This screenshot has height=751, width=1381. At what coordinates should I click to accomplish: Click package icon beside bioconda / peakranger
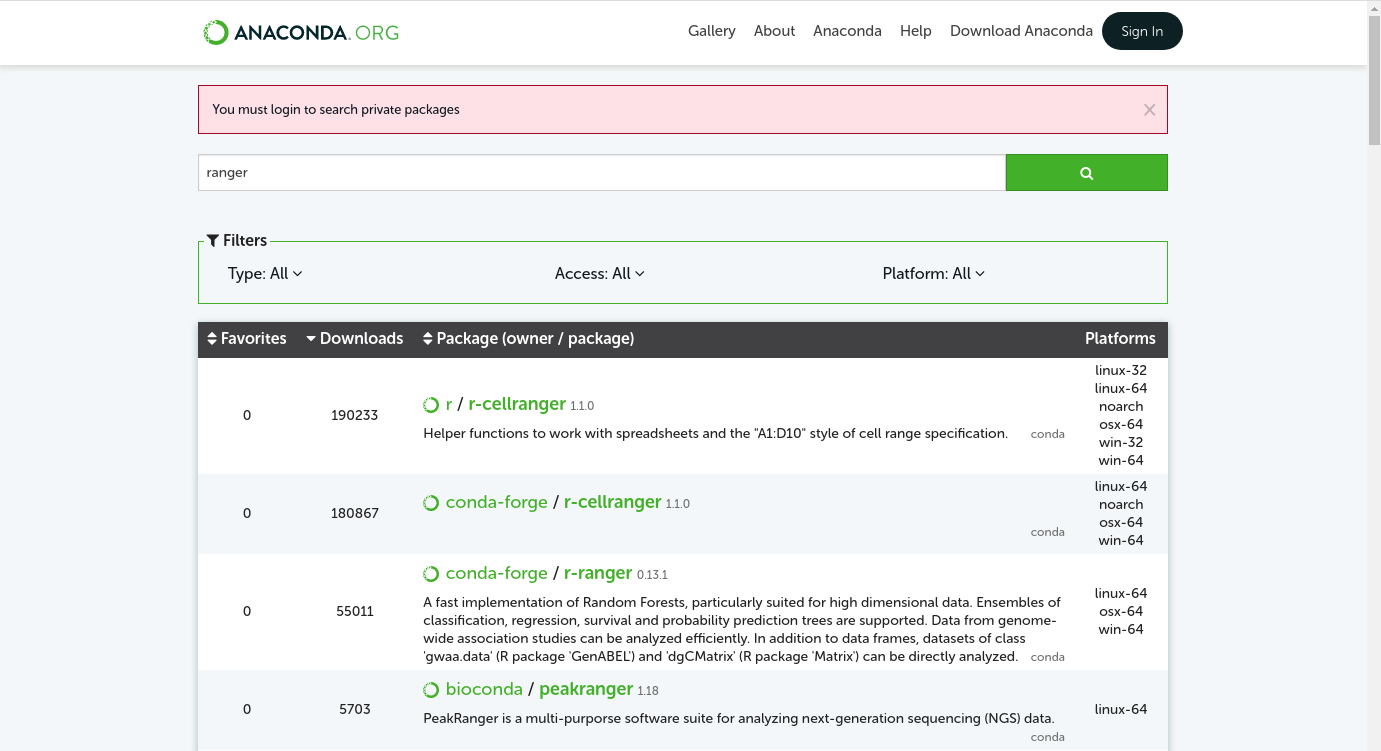[431, 690]
